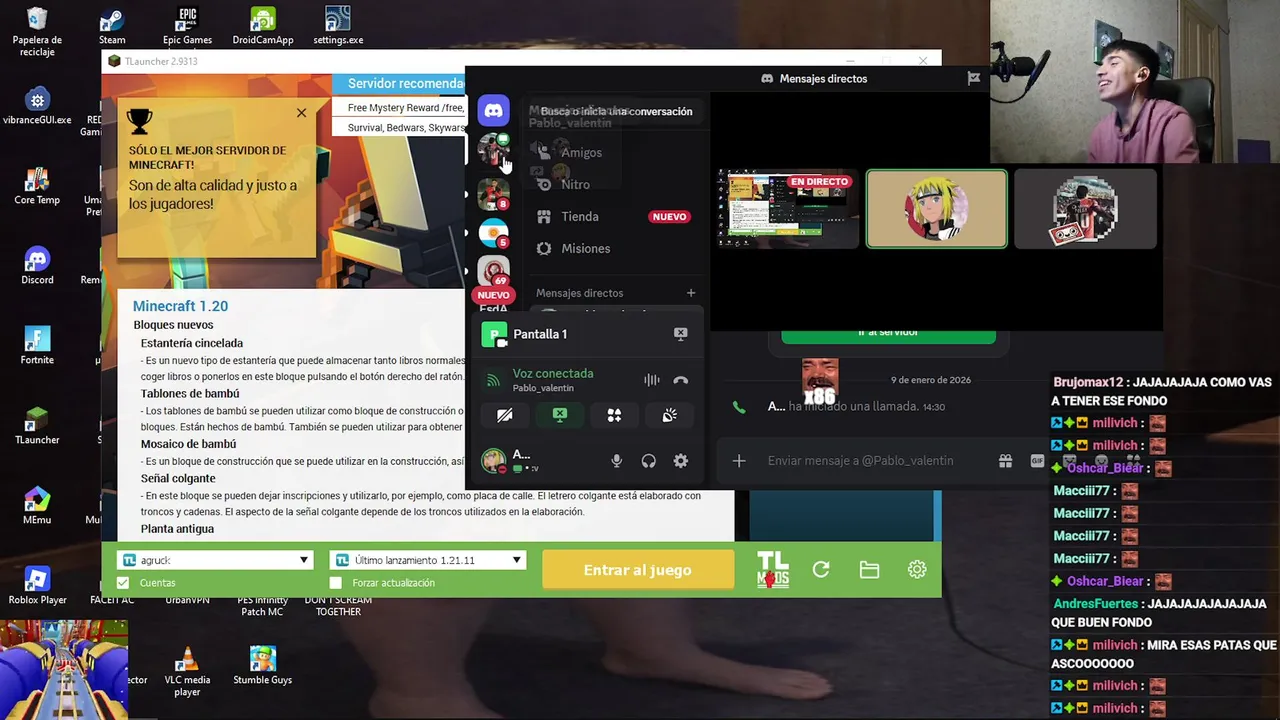Click Mensajes directos section header

579,293
